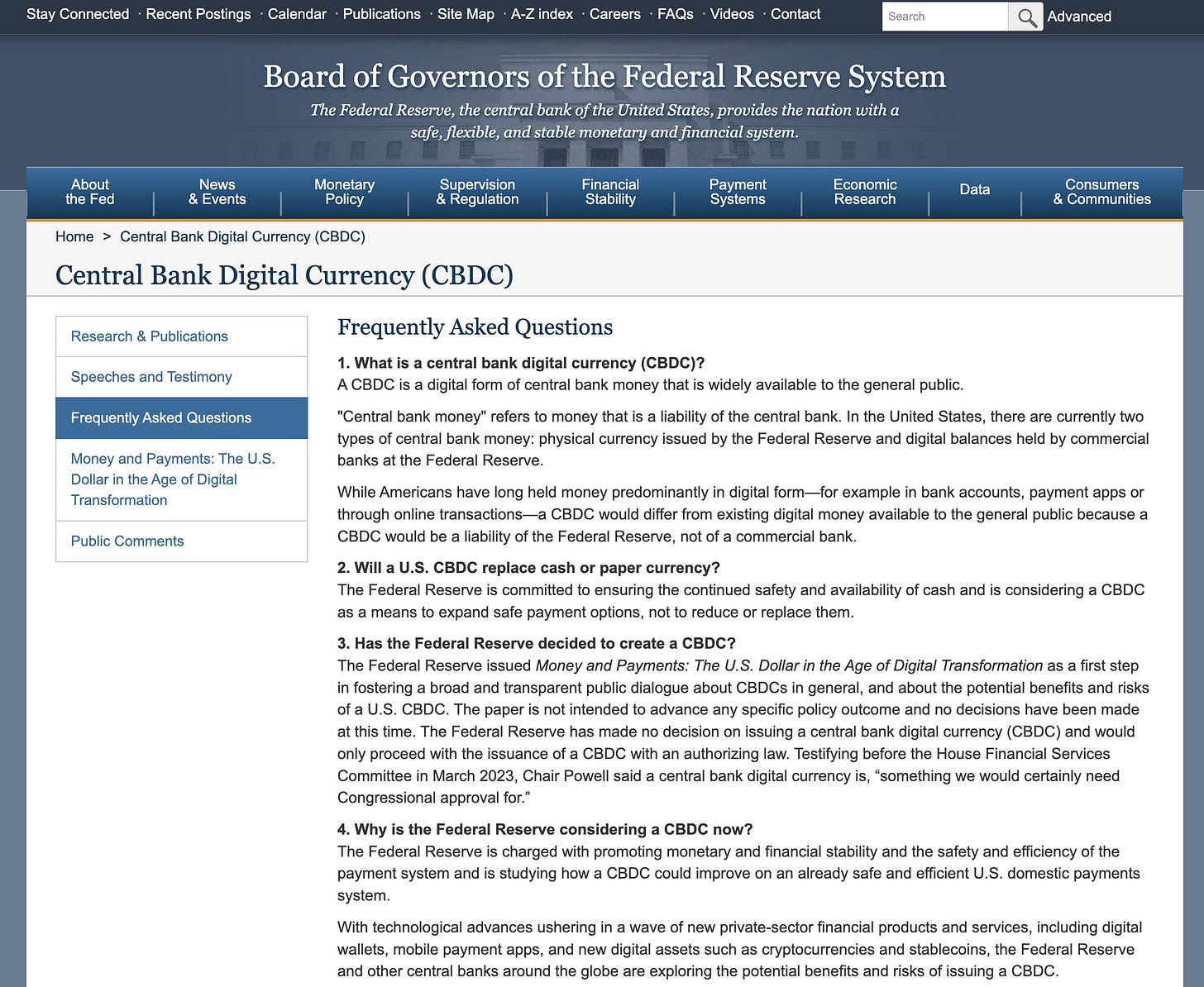This screenshot has height=987, width=1204.
Task: Click the Home breadcrumb
Action: click(x=74, y=236)
